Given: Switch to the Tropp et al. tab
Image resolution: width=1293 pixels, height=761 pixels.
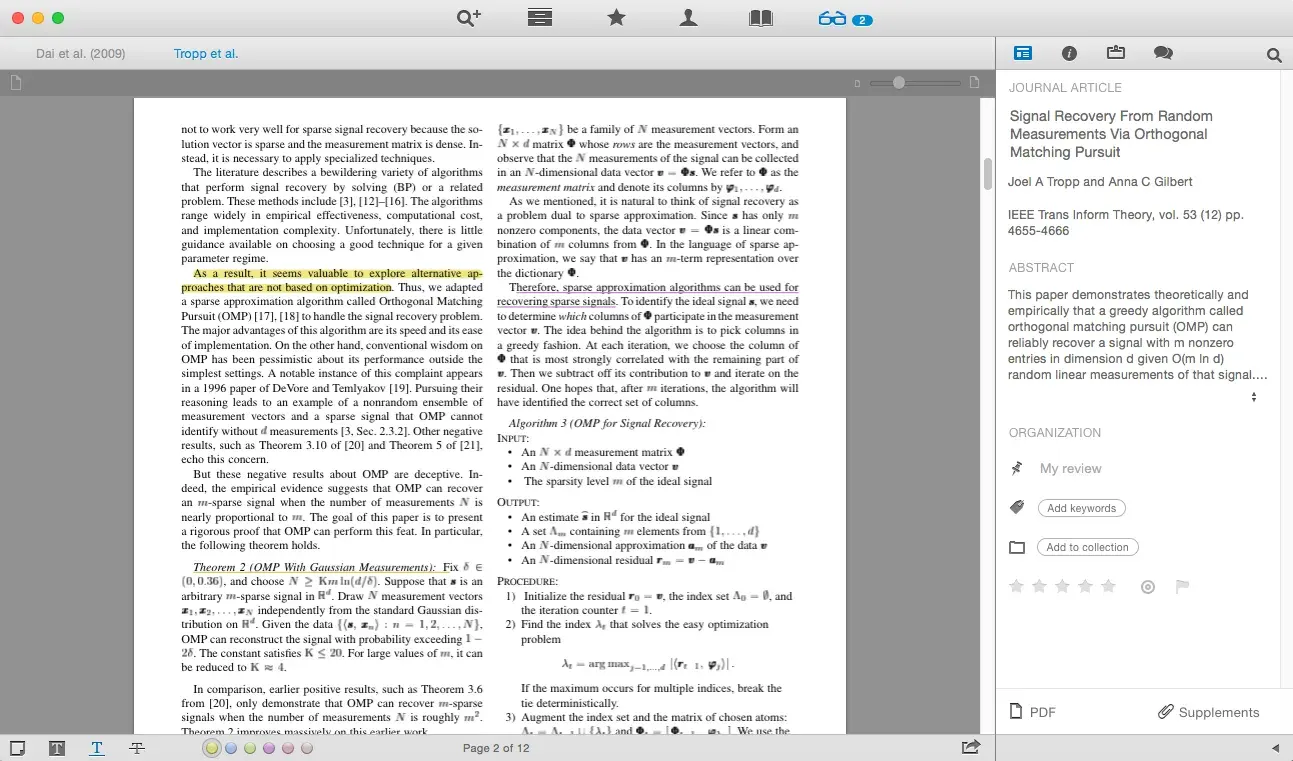Looking at the screenshot, I should coord(206,53).
